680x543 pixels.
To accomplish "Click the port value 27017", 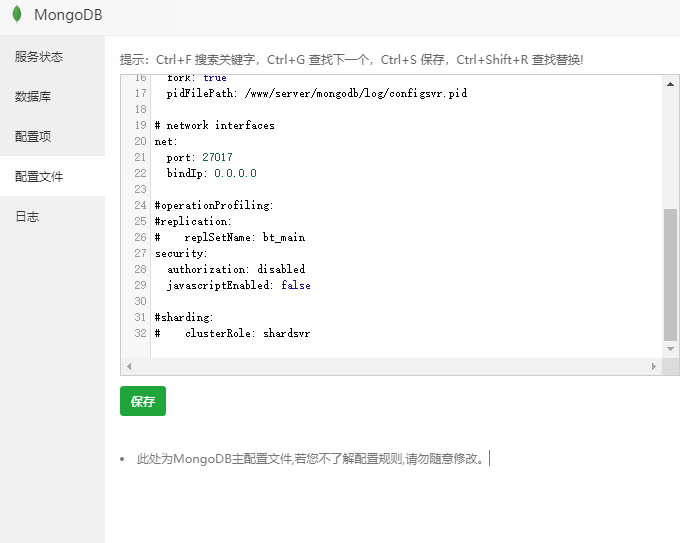I will tap(217, 157).
